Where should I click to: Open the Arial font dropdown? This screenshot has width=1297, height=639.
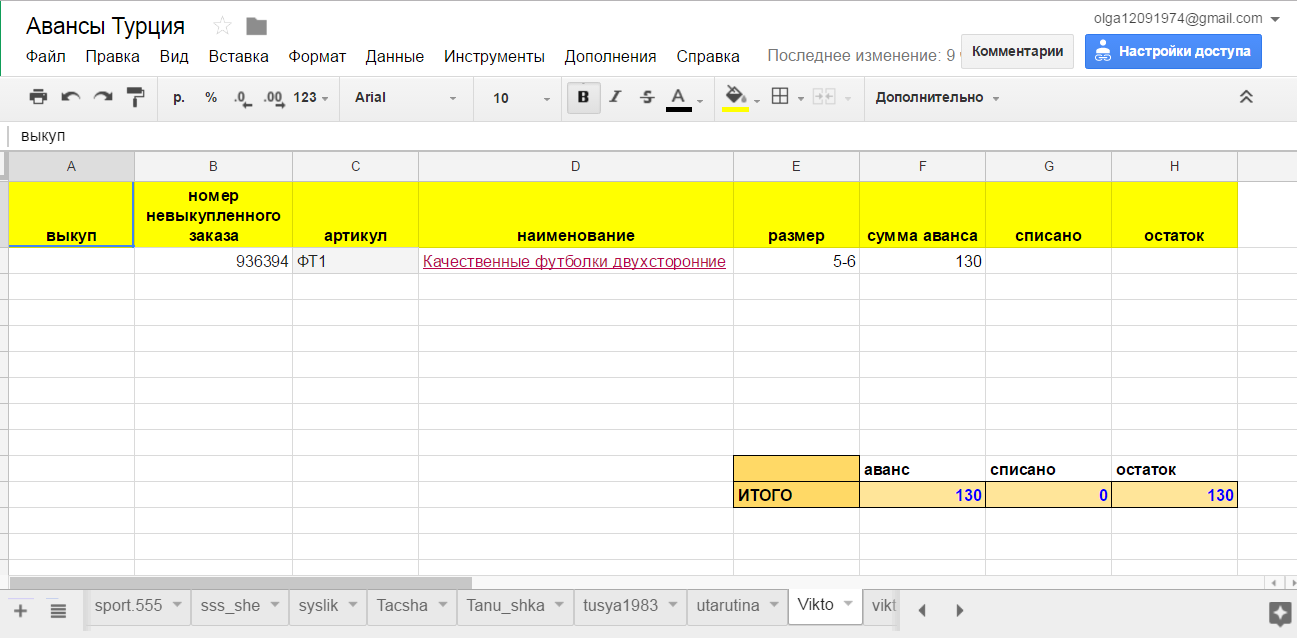coord(405,98)
